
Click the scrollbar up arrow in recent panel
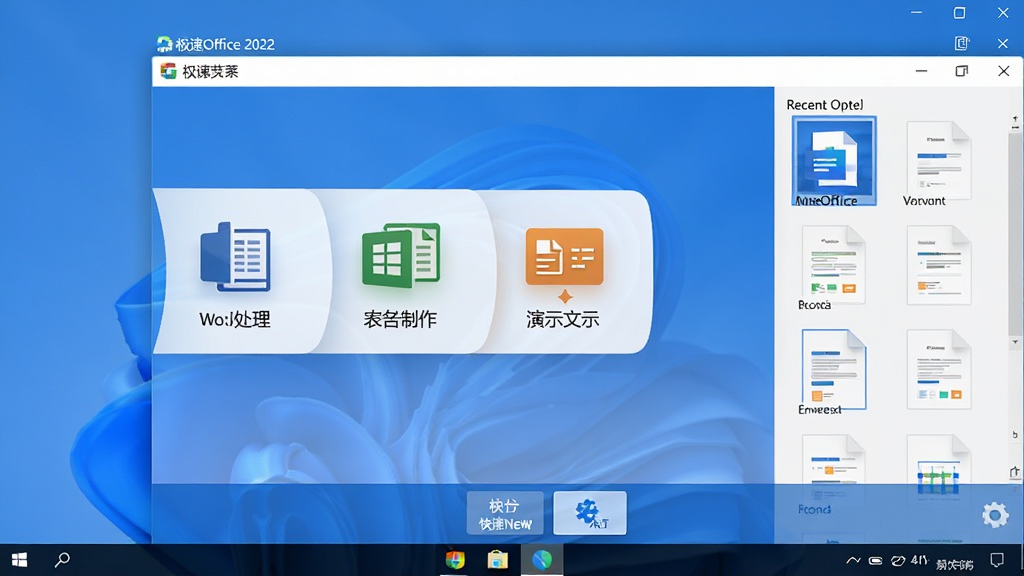click(x=1015, y=118)
